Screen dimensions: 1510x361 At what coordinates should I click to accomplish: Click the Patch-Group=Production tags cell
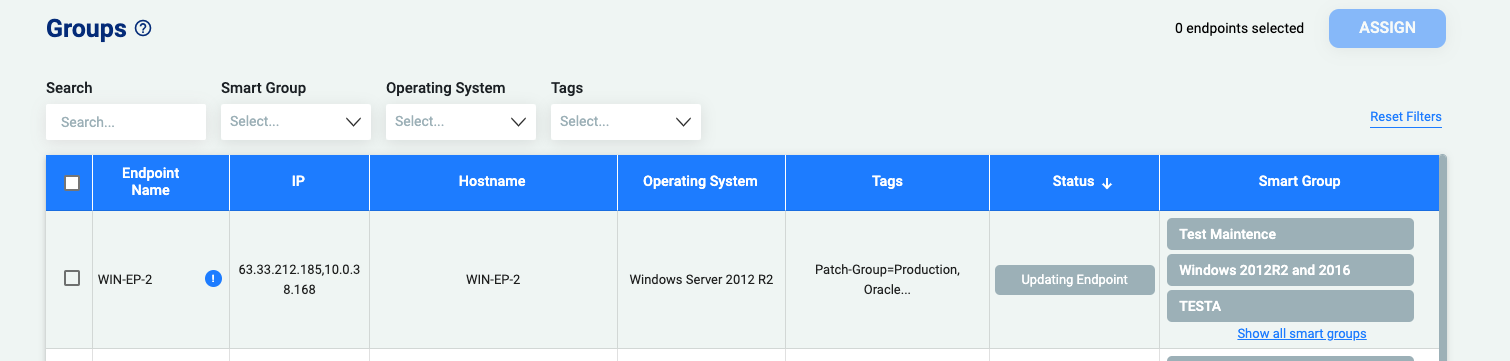coord(887,280)
